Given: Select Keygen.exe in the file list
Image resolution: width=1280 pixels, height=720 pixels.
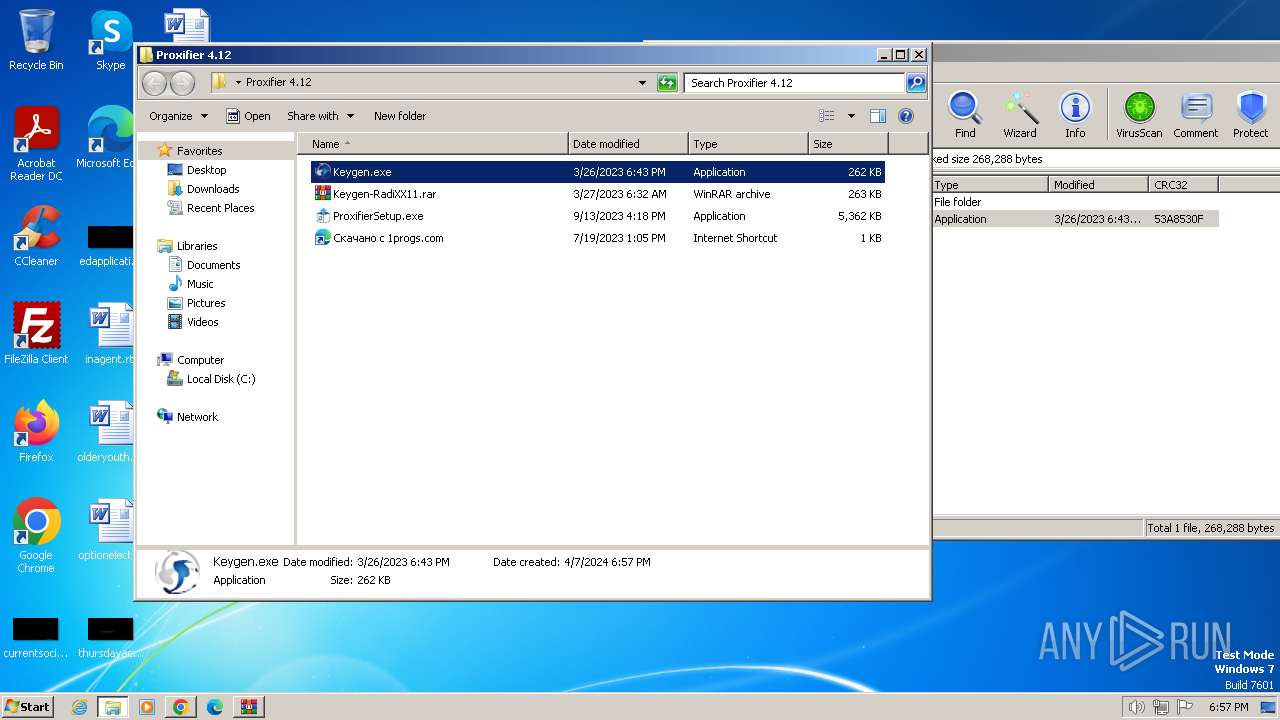Looking at the screenshot, I should 597,172.
